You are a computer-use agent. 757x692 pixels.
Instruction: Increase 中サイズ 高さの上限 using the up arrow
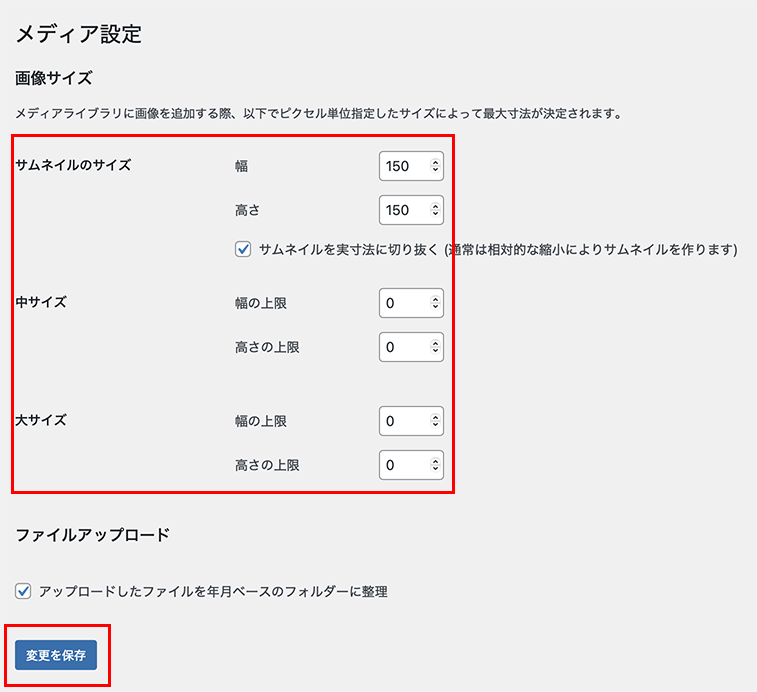[435, 343]
